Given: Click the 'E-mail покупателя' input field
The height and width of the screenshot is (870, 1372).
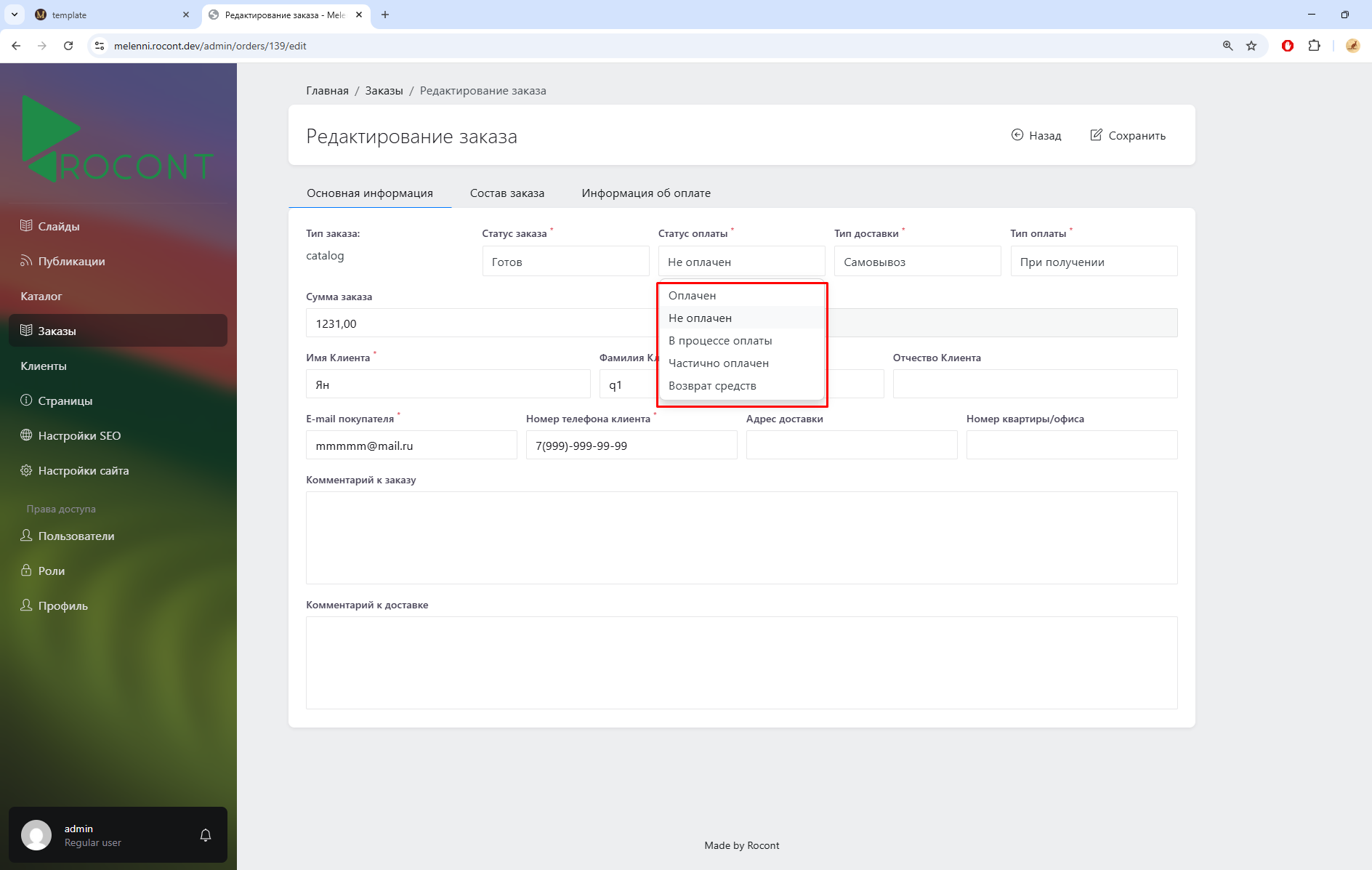Looking at the screenshot, I should coord(411,446).
